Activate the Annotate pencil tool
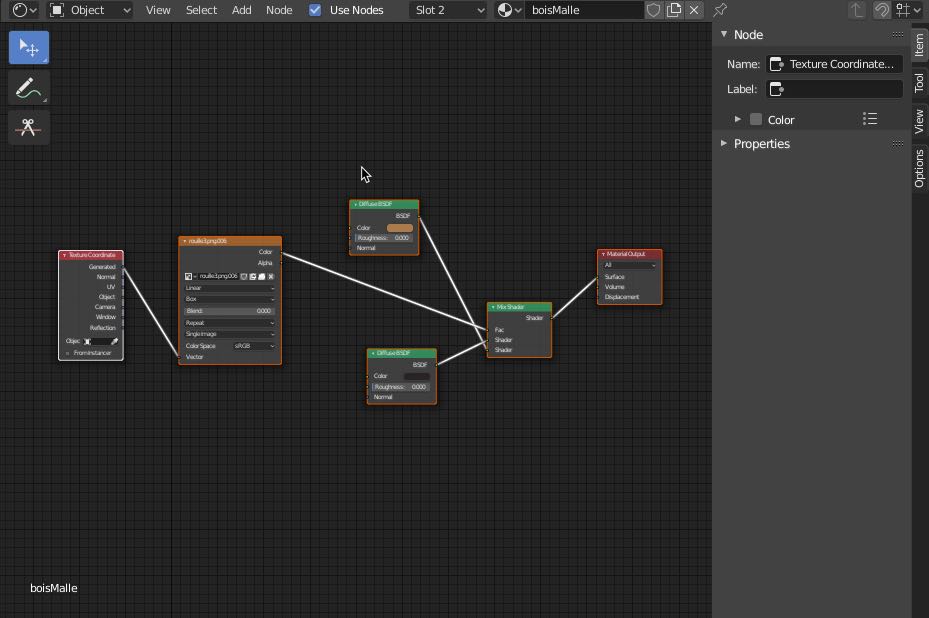929x618 pixels. [29, 88]
